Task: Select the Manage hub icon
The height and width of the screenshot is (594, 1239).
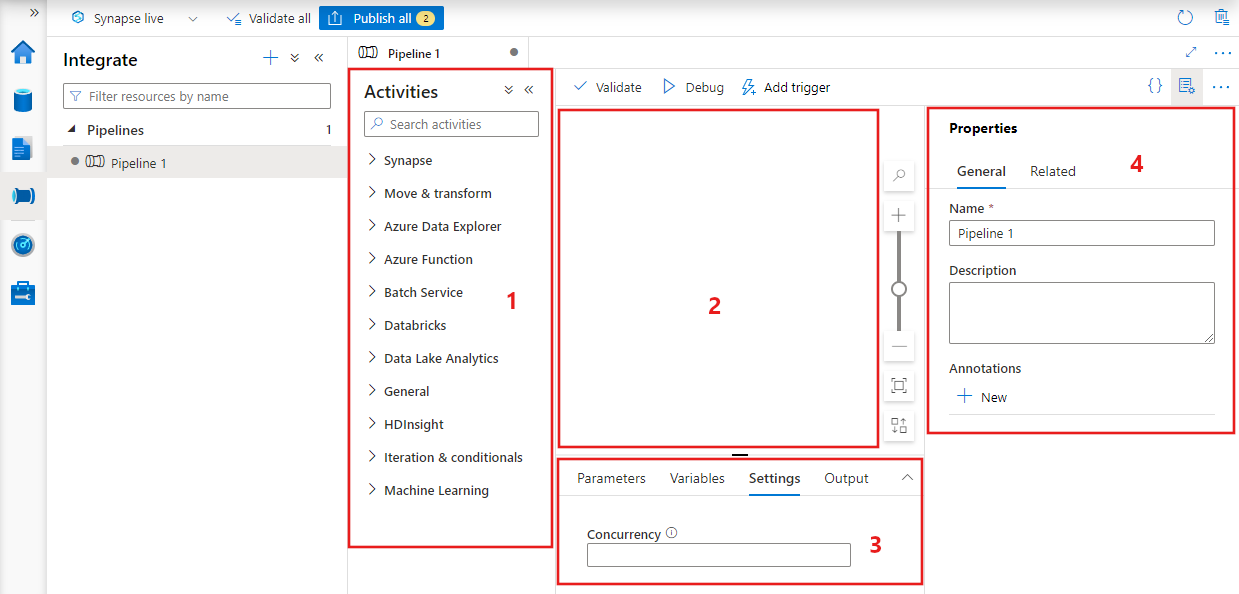Action: point(22,290)
